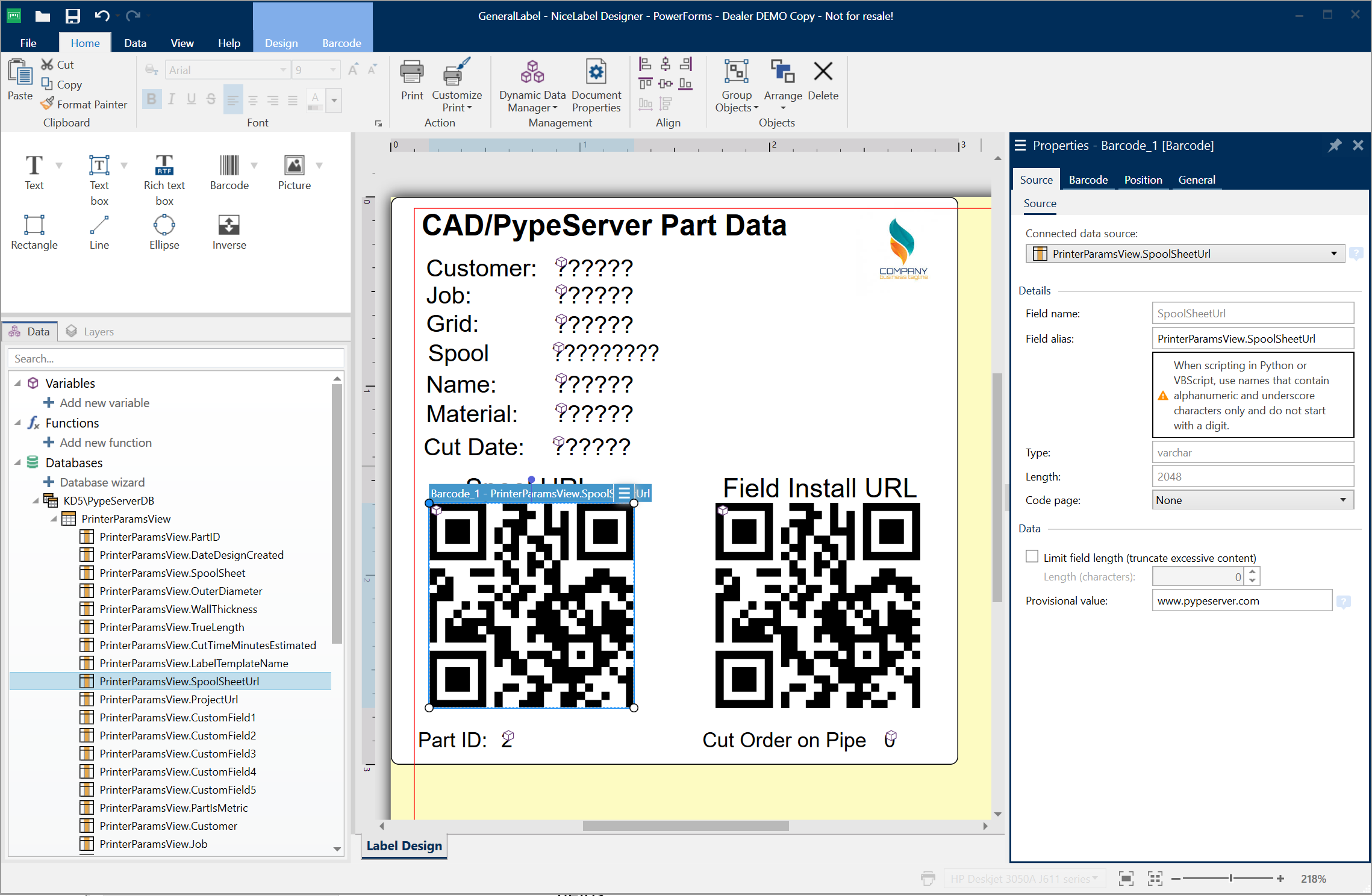Launch the Database wizard
Screen dimensions: 1372x896
coord(102,482)
